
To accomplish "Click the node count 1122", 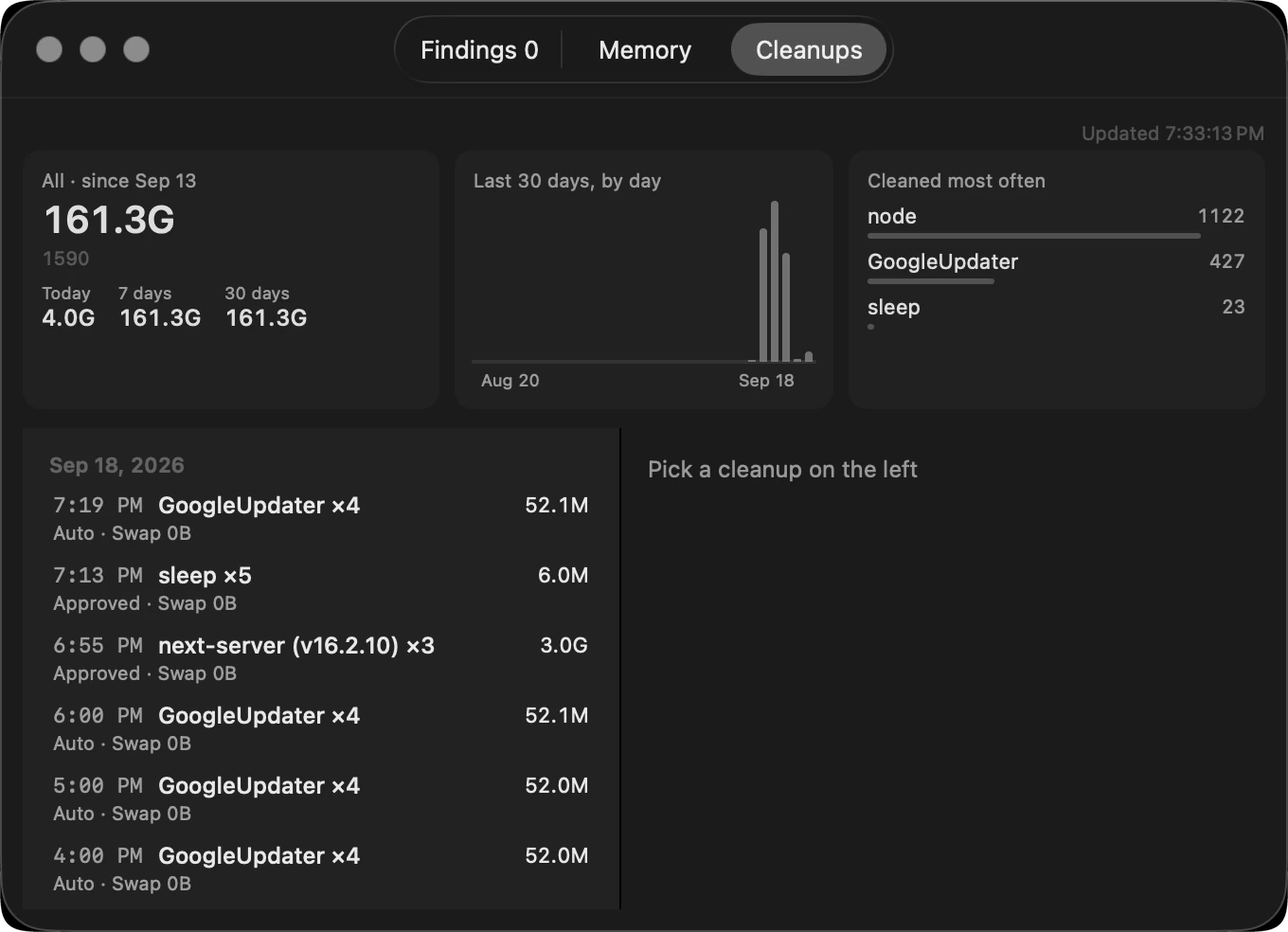I will click(x=1221, y=216).
